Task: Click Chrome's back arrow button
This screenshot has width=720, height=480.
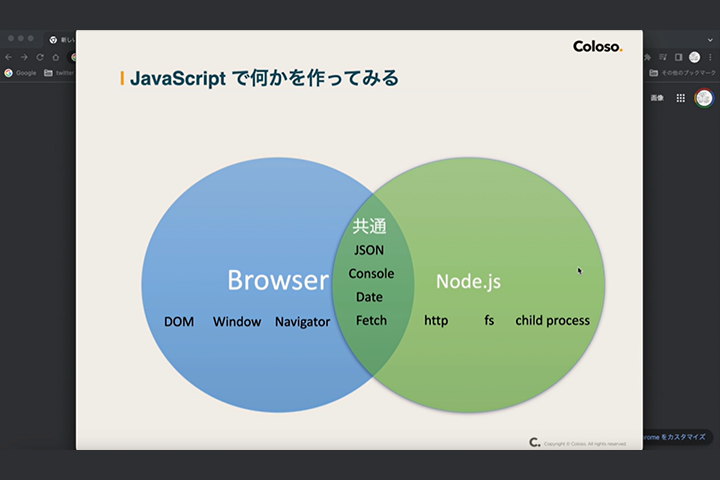Action: pos(8,57)
